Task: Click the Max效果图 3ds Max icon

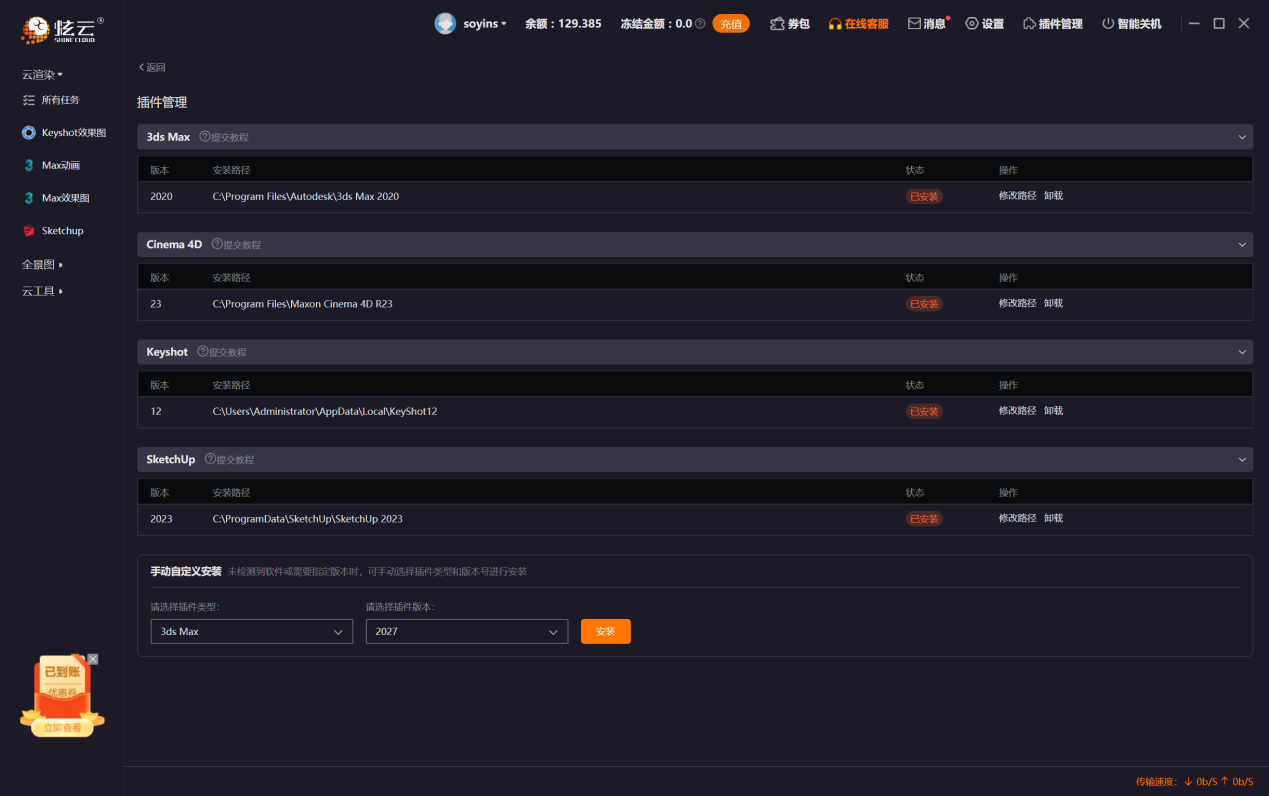Action: 29,198
